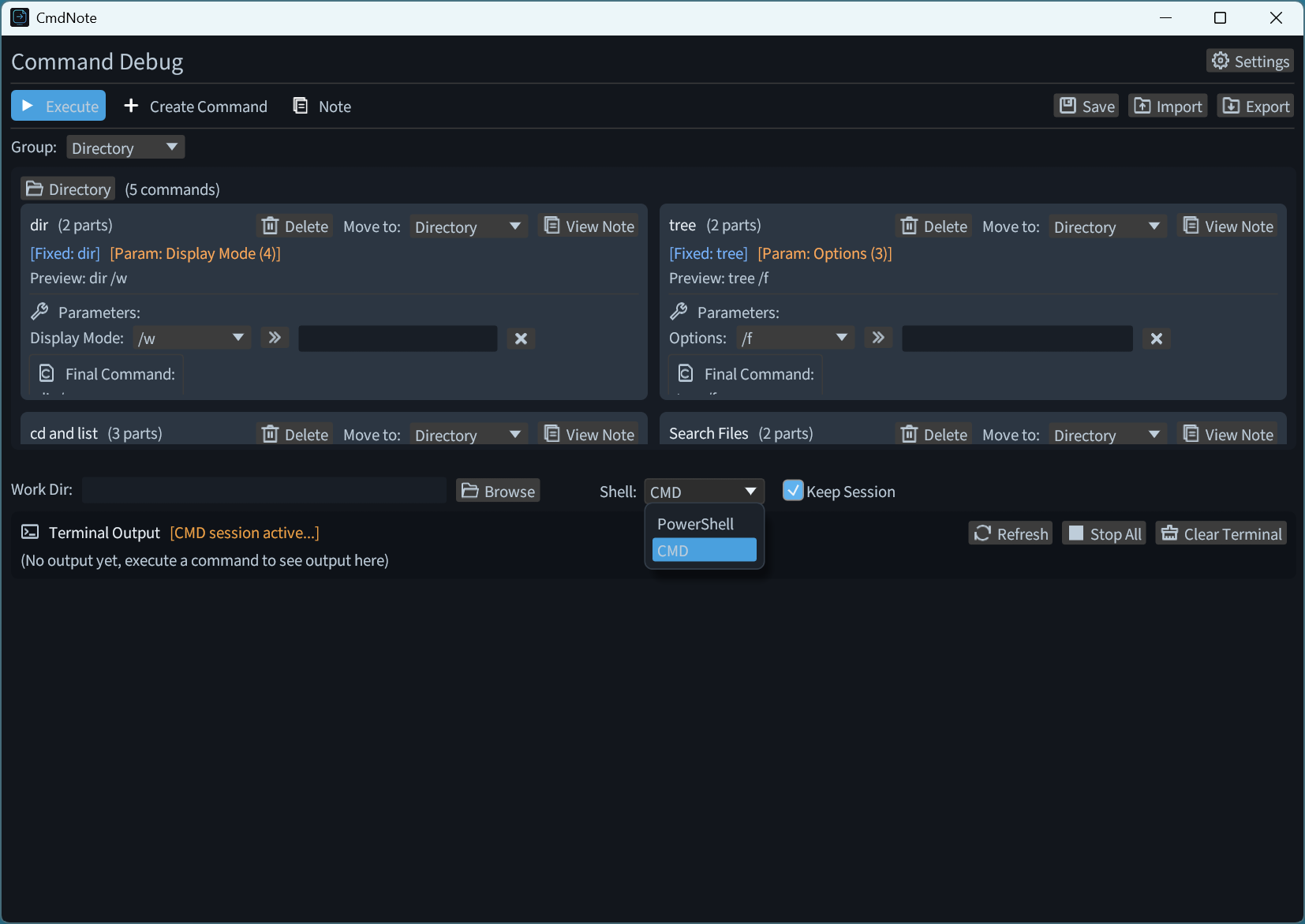View Note for Search Files command
1305x924 pixels.
click(x=1228, y=434)
